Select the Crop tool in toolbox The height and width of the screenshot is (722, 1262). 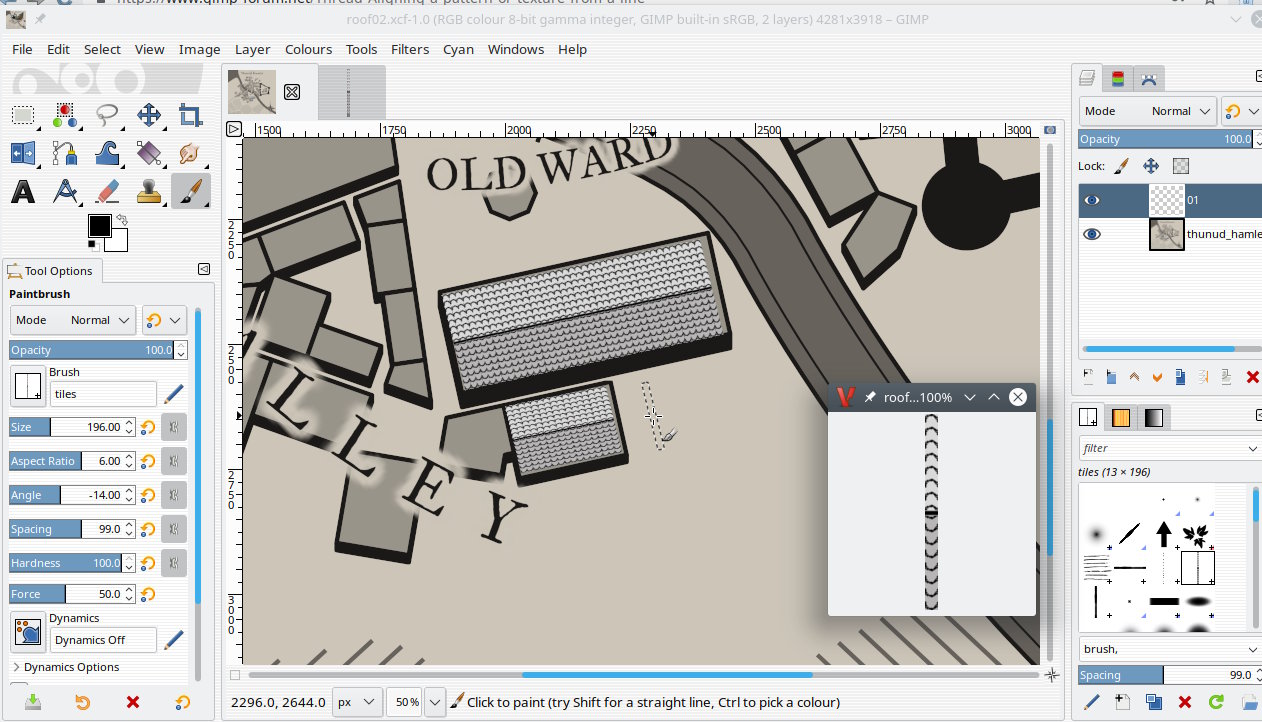pyautogui.click(x=190, y=115)
